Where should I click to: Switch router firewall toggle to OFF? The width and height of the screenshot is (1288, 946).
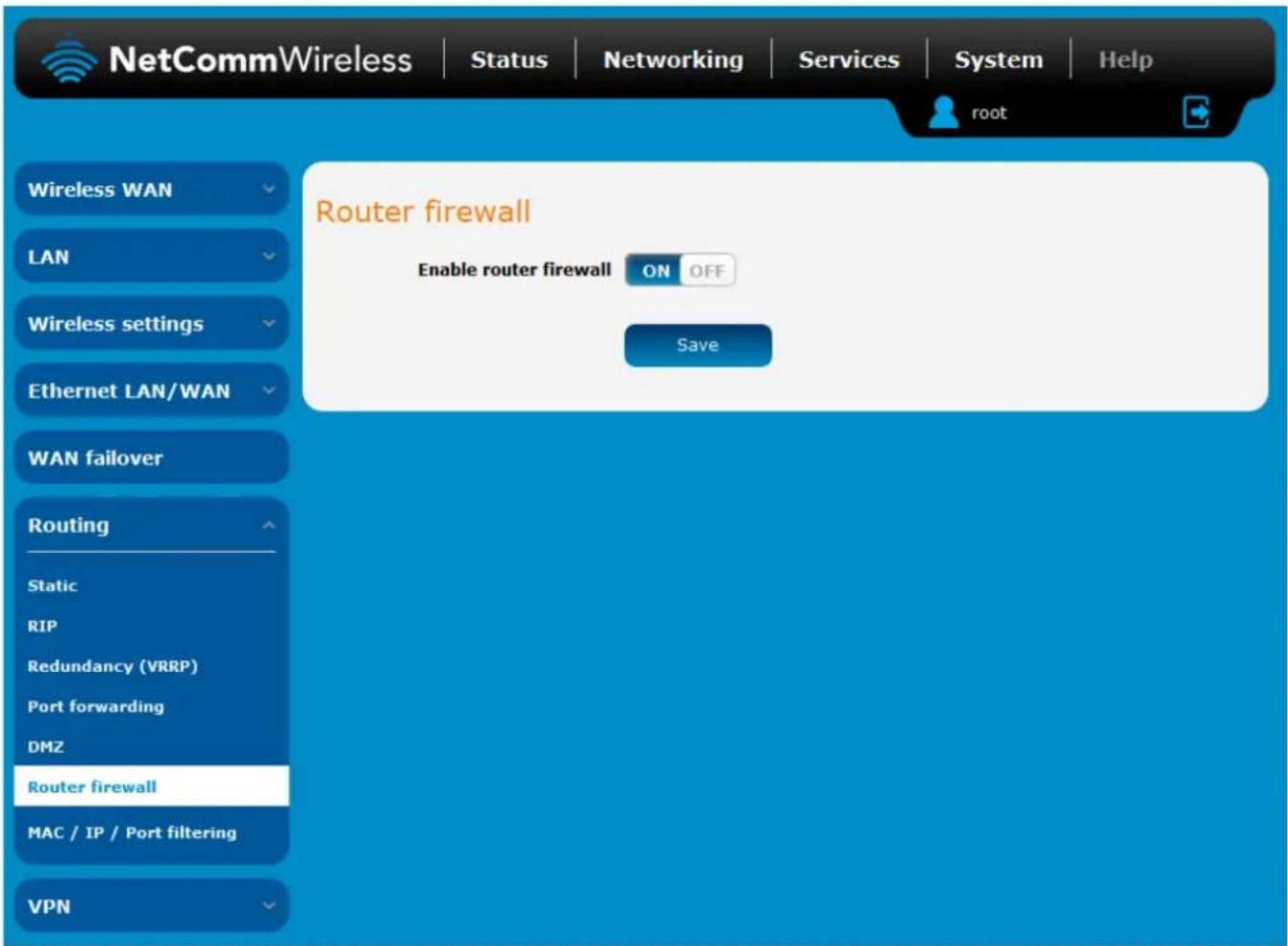click(x=707, y=271)
